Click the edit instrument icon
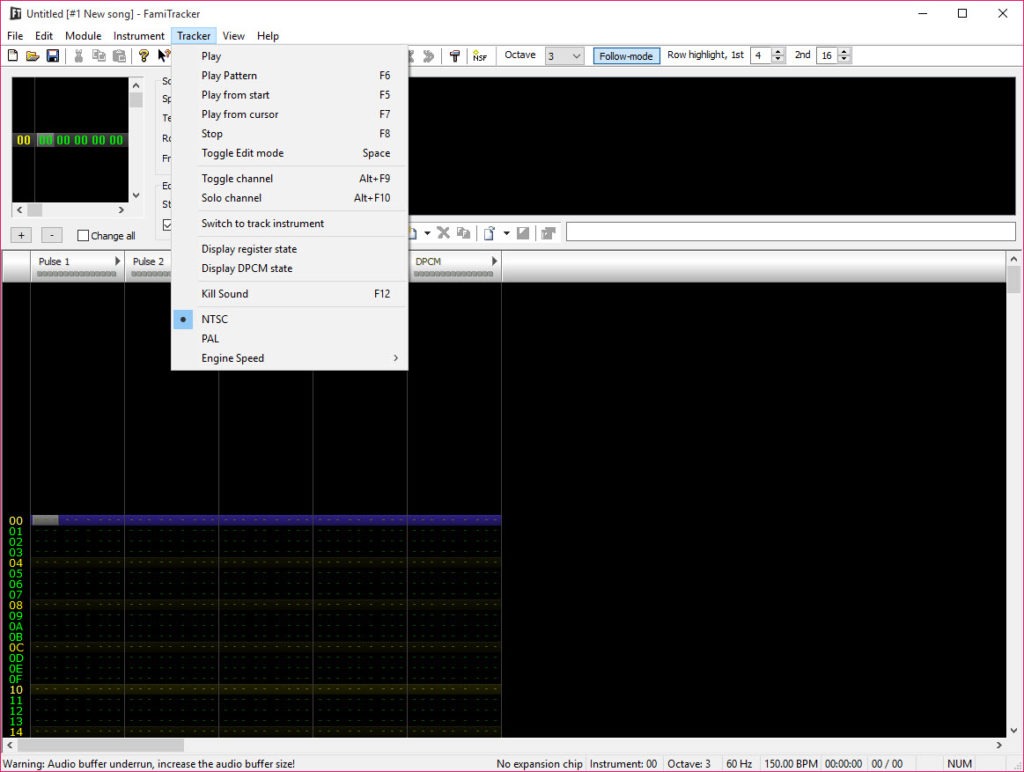 pyautogui.click(x=548, y=233)
